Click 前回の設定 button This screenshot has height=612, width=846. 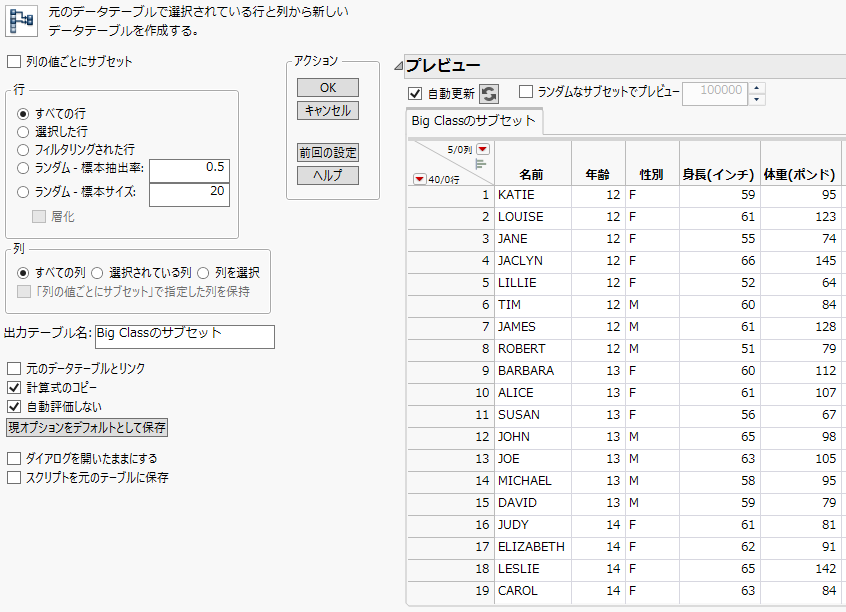(x=328, y=153)
